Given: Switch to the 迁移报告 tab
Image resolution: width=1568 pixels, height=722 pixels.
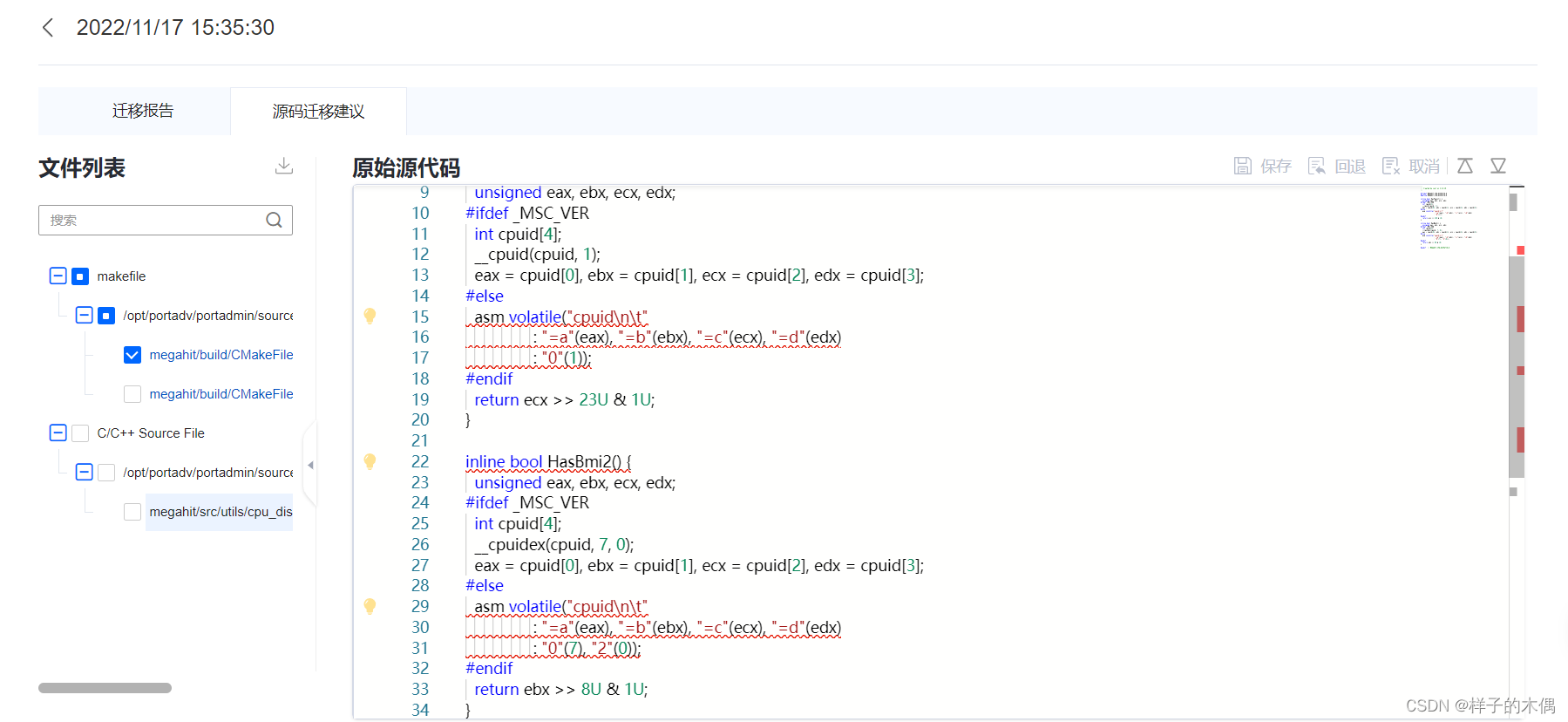Looking at the screenshot, I should (x=143, y=111).
